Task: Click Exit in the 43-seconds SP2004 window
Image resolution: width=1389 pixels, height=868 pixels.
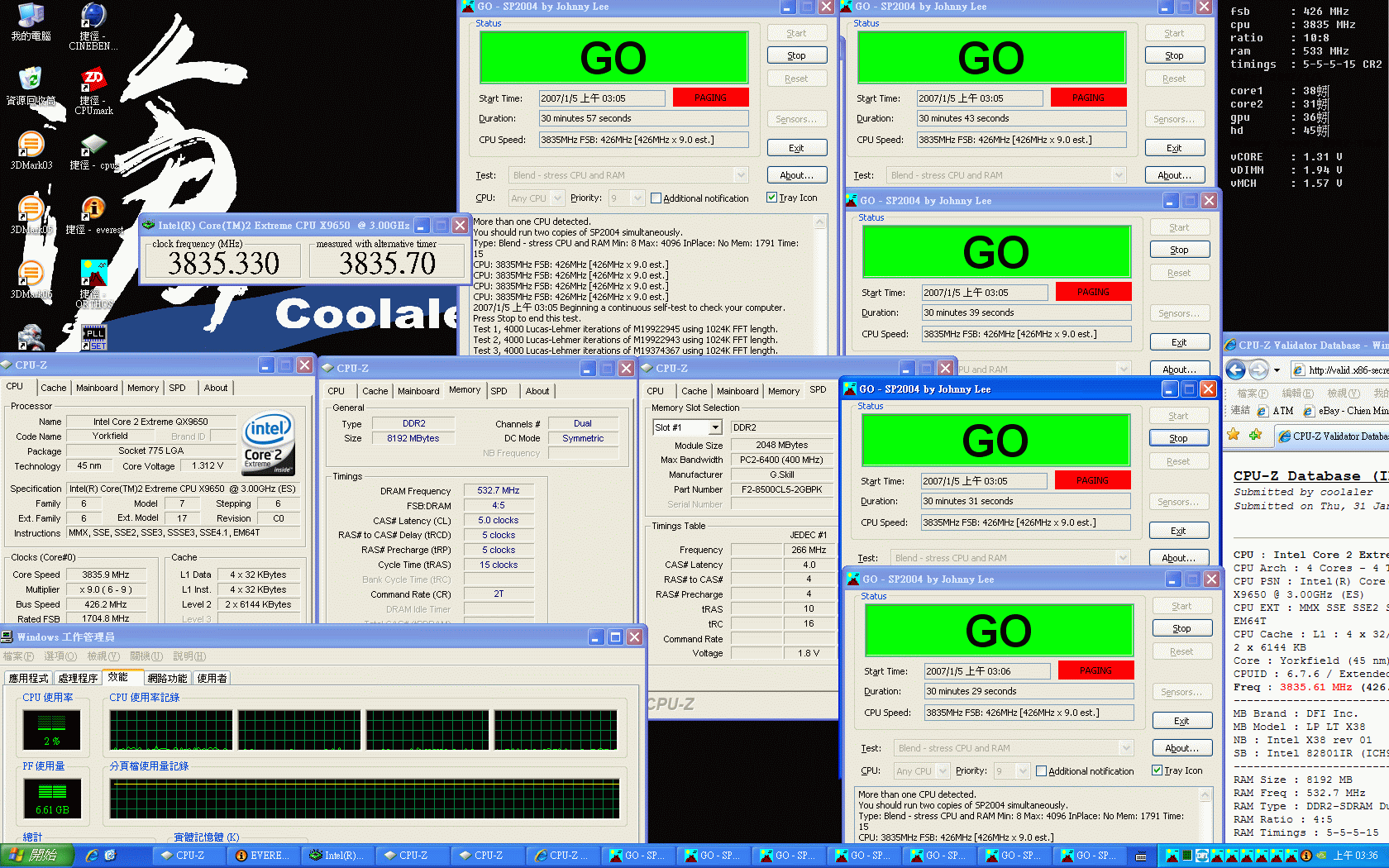Action: click(x=1174, y=148)
